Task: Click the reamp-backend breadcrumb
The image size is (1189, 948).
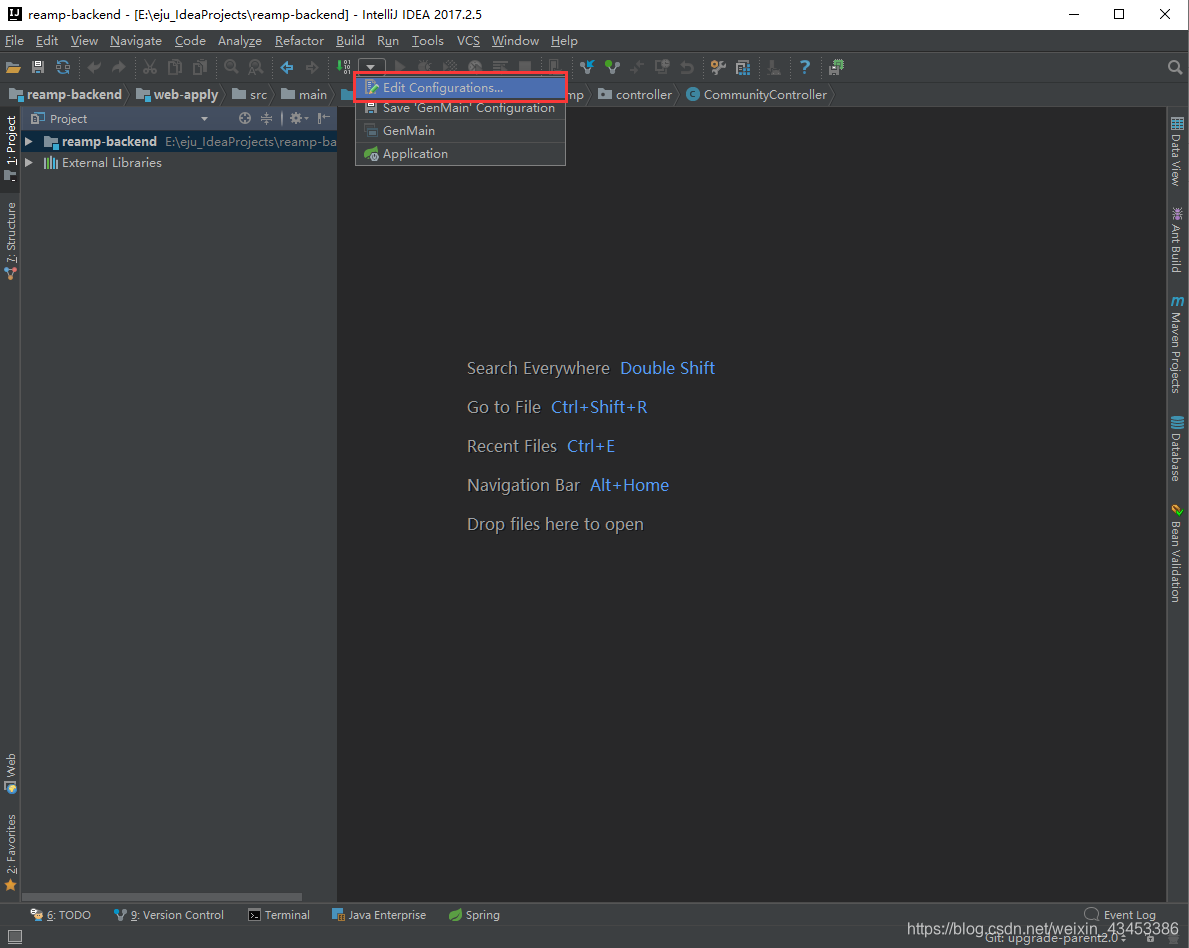Action: pyautogui.click(x=66, y=94)
